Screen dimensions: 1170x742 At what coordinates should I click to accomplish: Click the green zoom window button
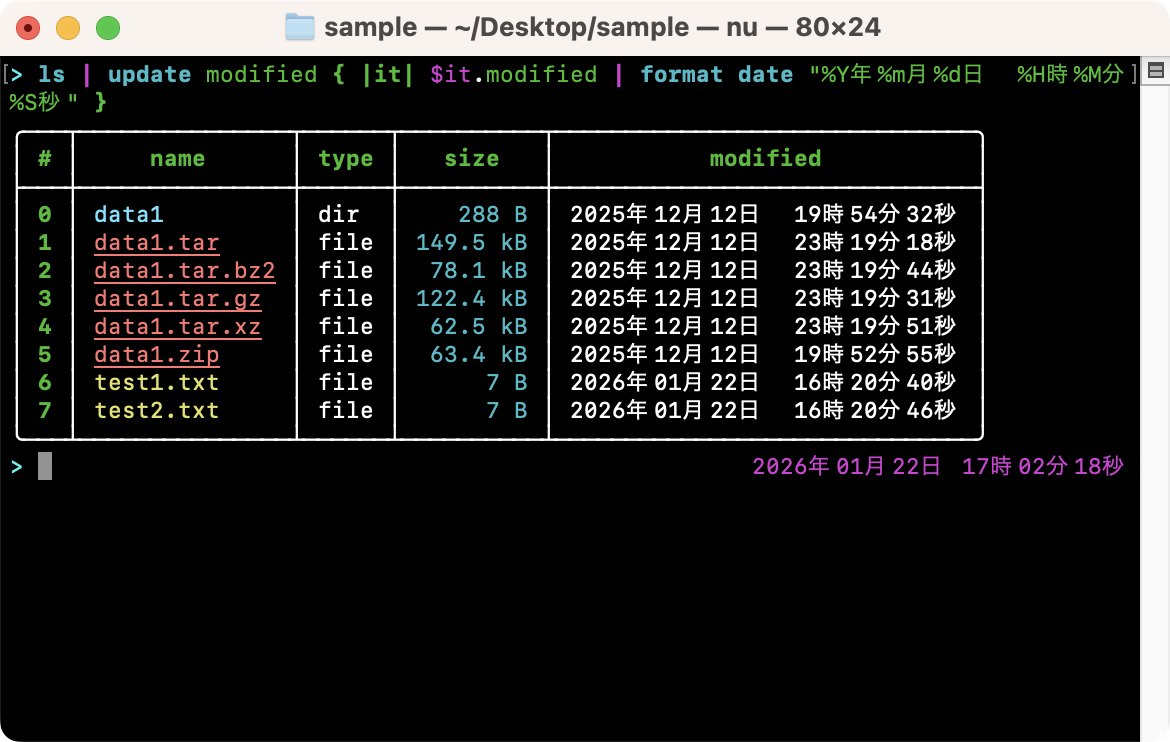(107, 28)
